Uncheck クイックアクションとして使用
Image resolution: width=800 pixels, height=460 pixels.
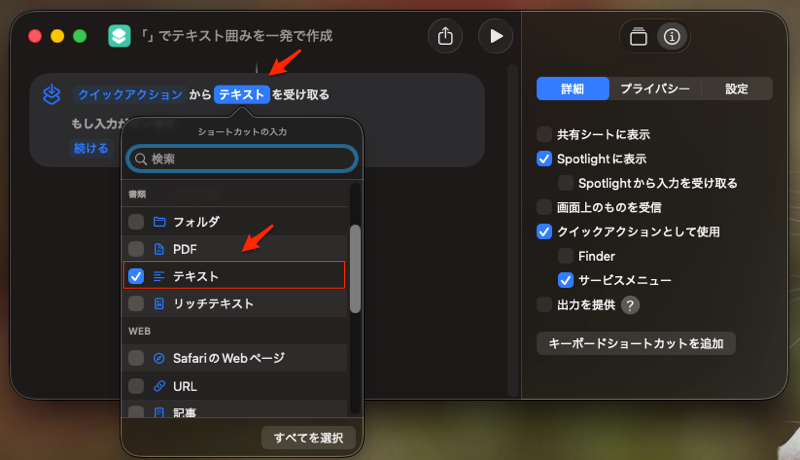544,232
